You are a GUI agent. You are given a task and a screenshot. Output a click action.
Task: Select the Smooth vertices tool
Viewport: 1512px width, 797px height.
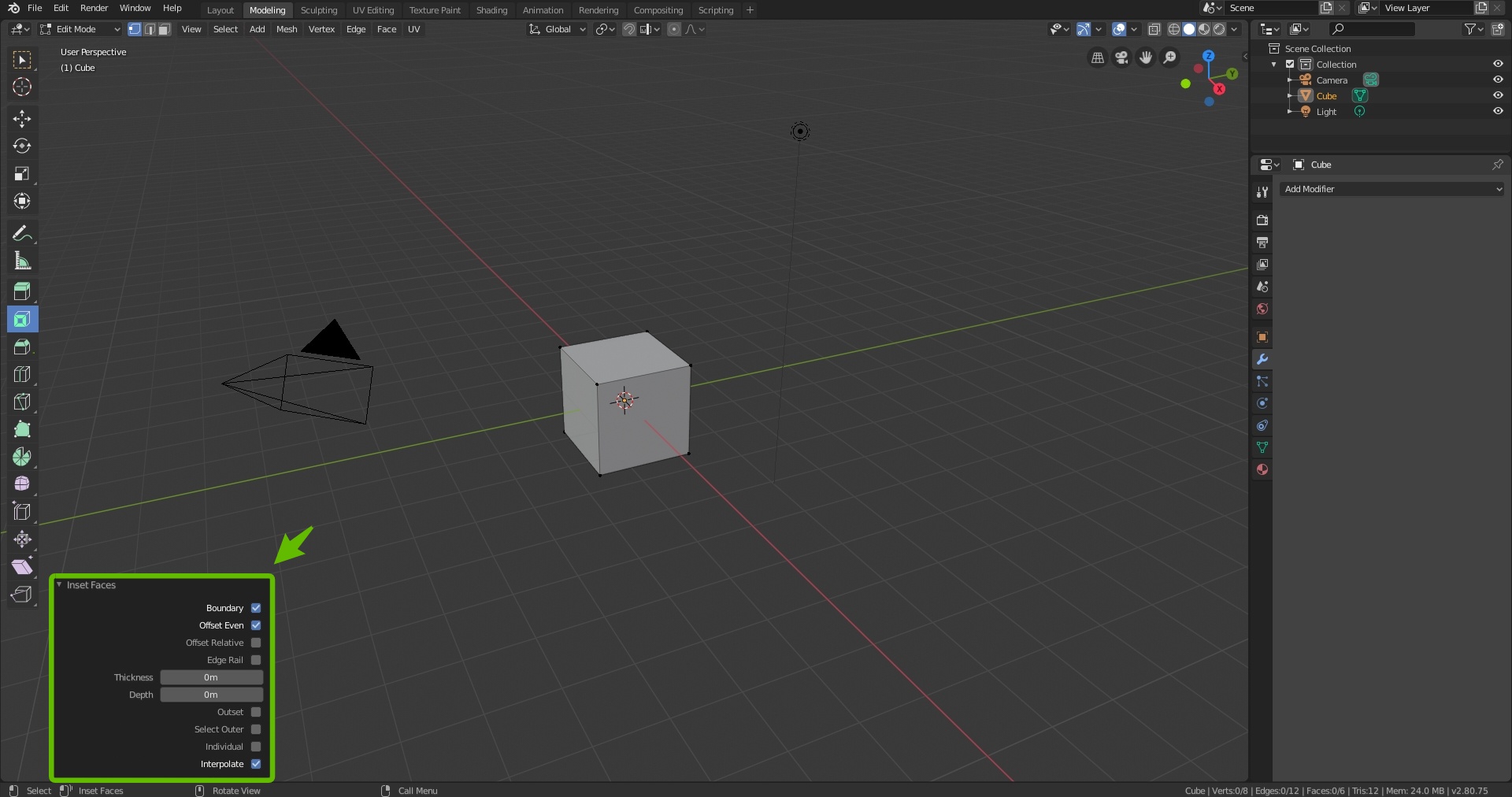click(22, 484)
